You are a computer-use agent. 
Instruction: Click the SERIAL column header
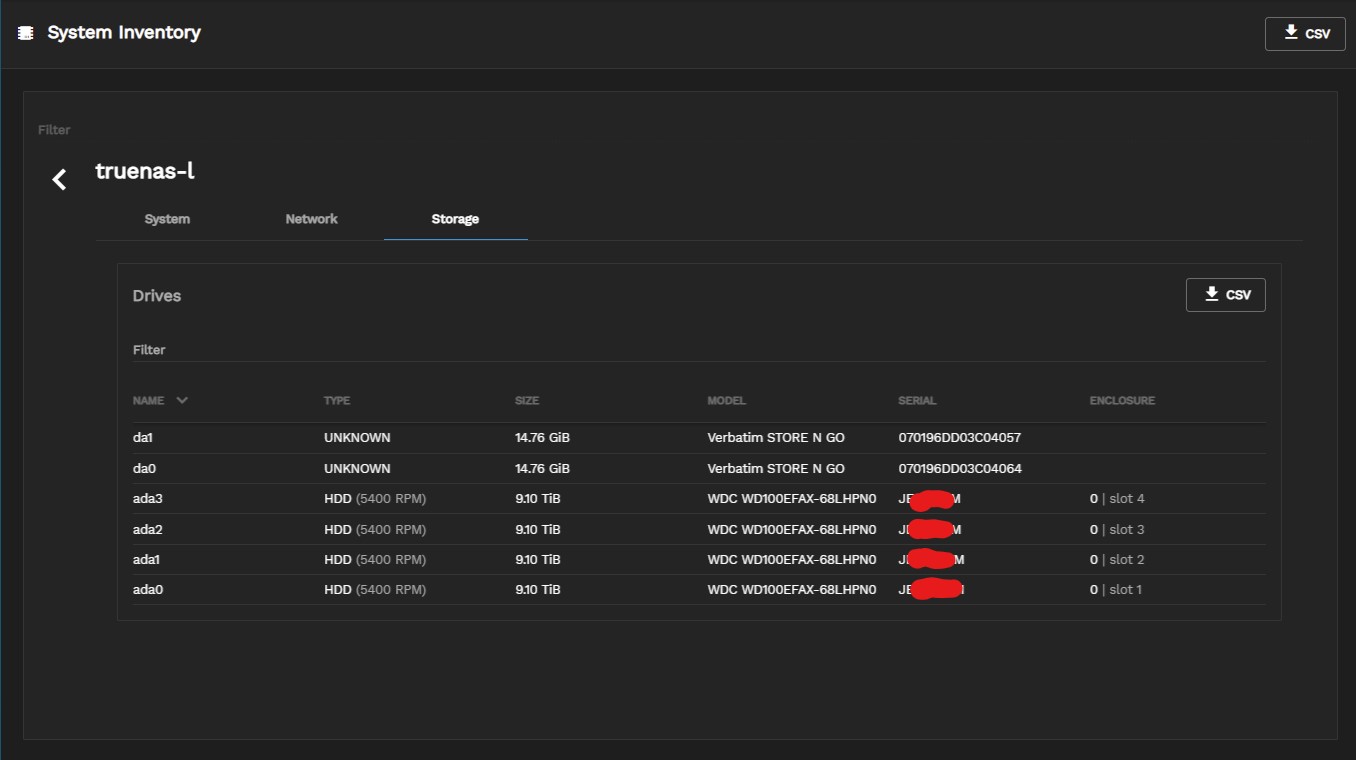coord(917,401)
